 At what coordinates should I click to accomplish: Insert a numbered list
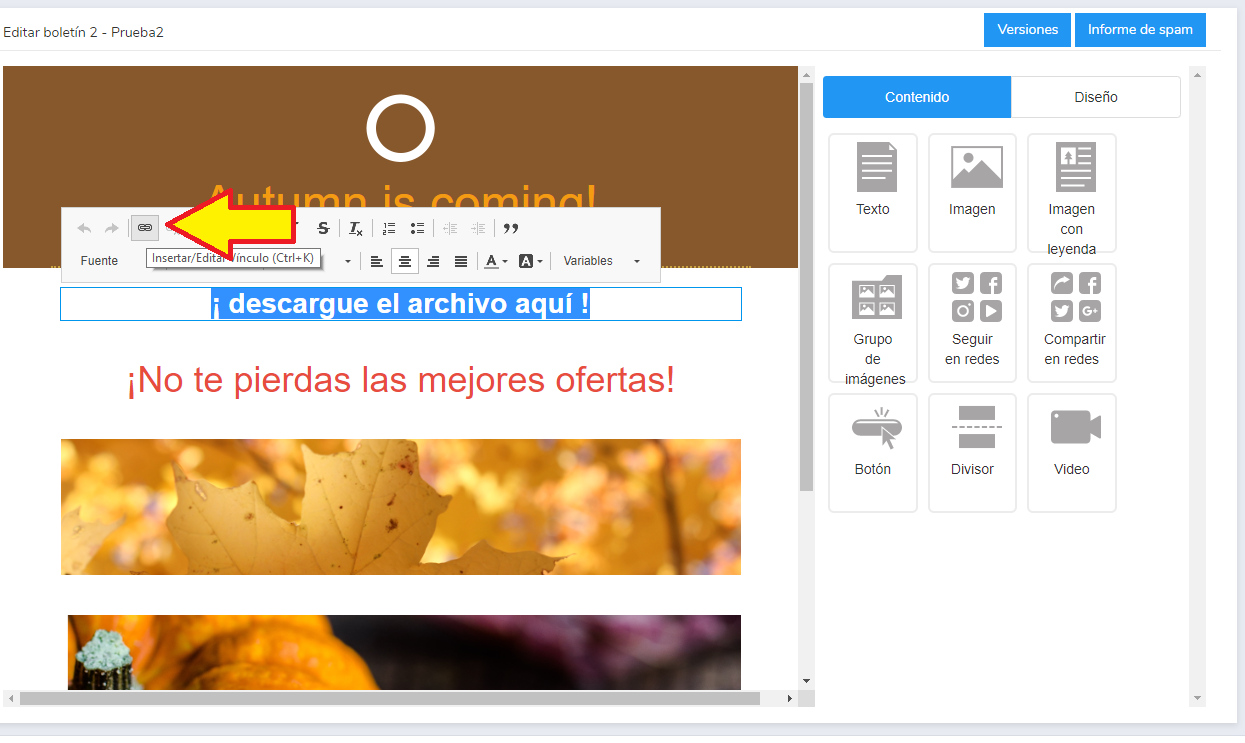click(389, 228)
